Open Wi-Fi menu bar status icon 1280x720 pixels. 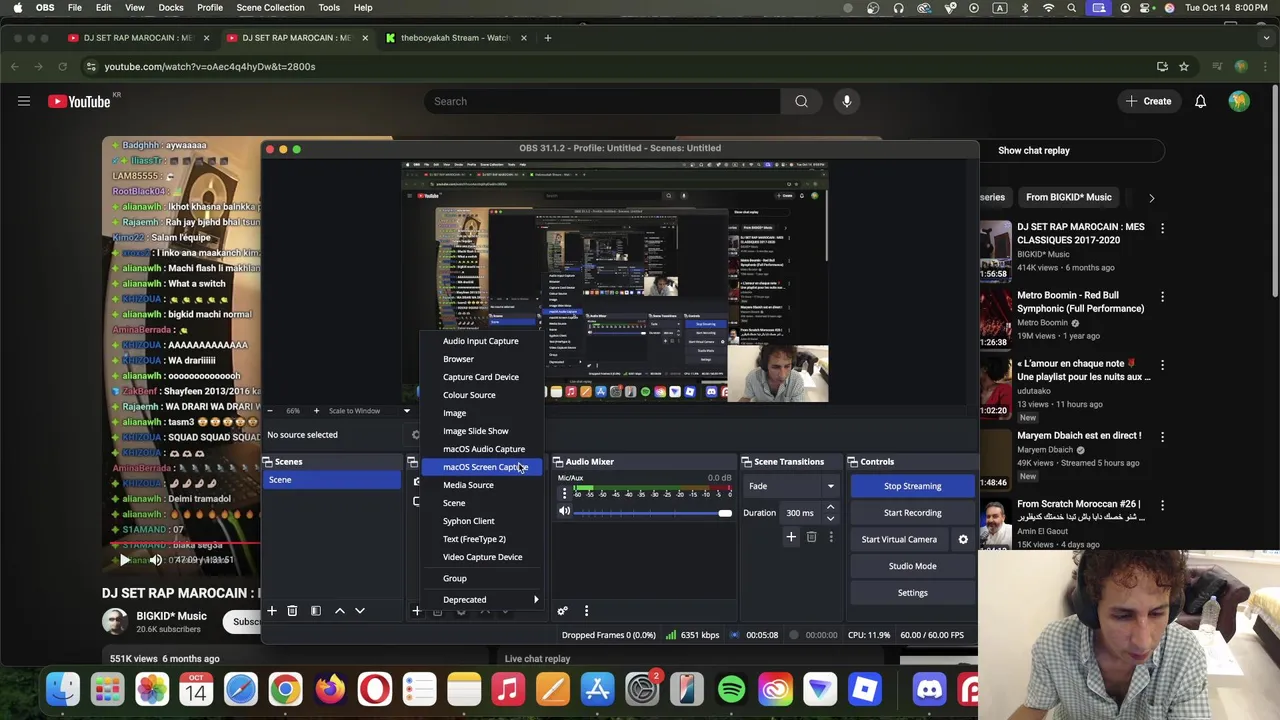(1048, 8)
